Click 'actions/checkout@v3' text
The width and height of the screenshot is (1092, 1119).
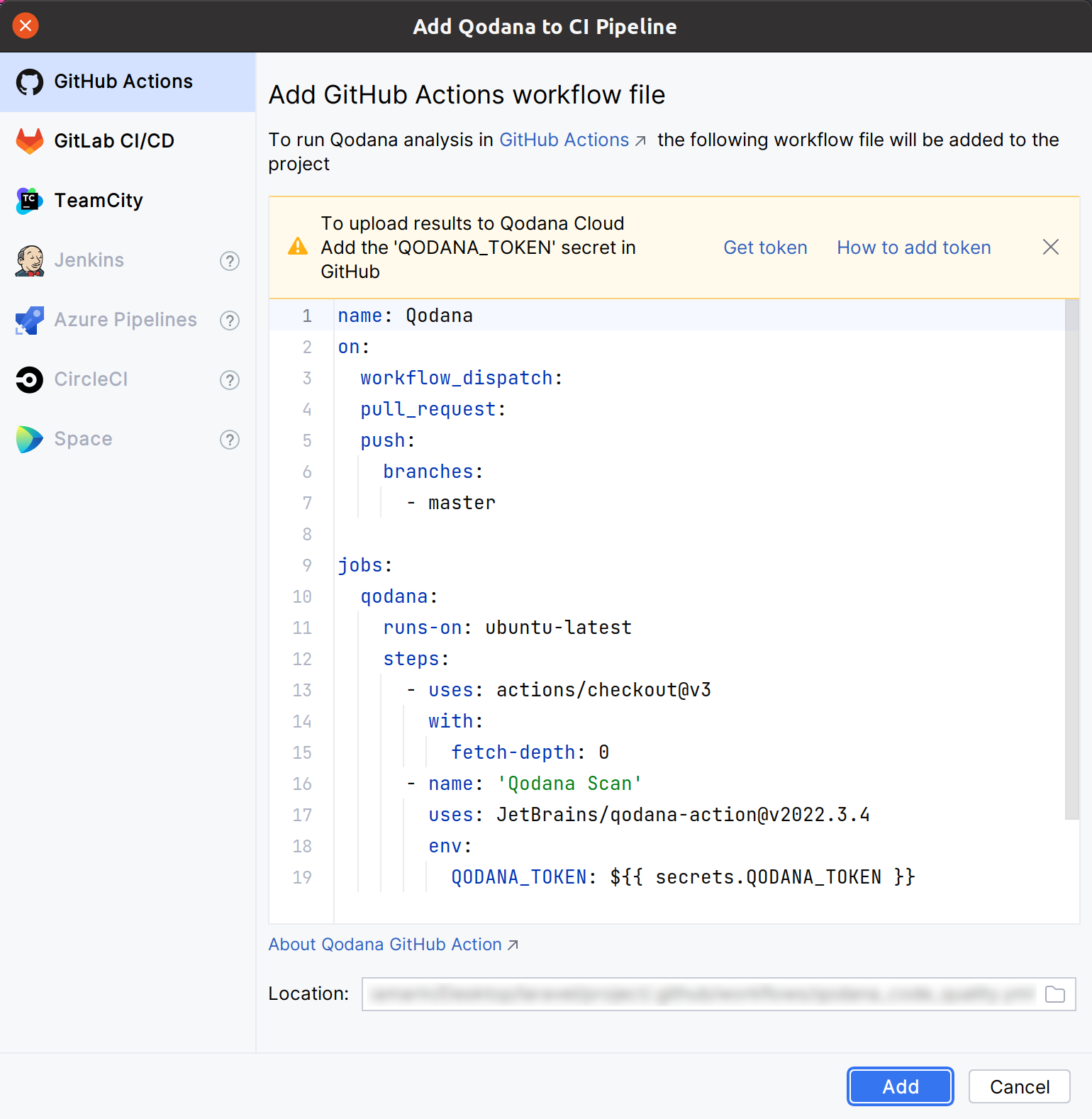[603, 690]
